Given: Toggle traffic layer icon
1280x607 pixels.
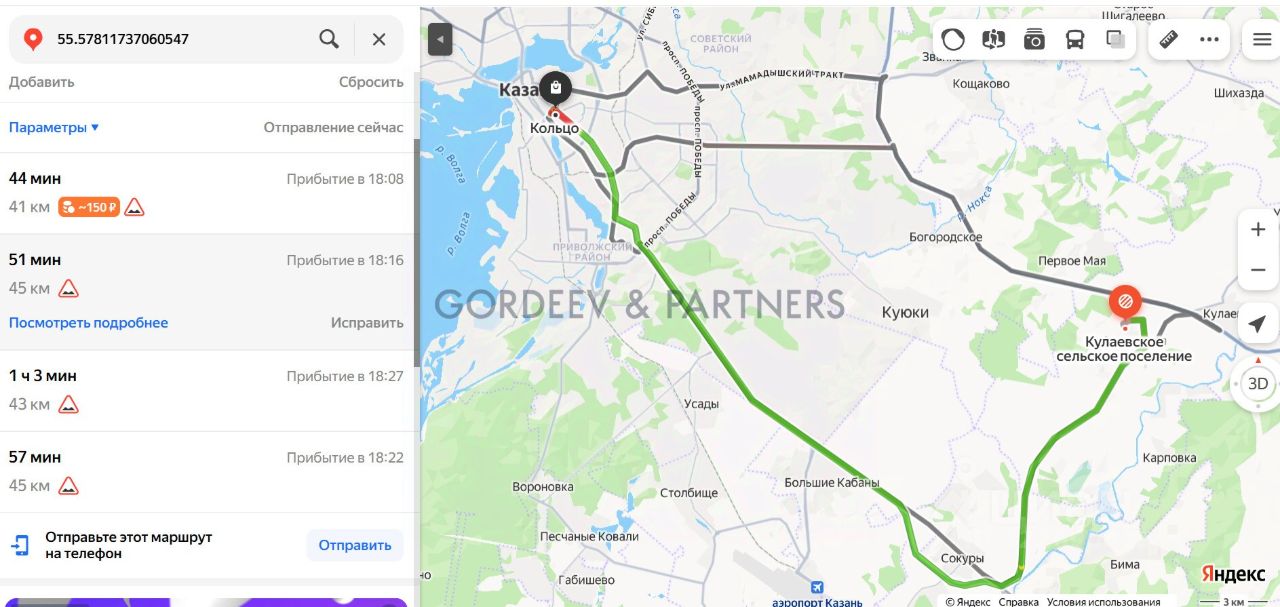Looking at the screenshot, I should click(953, 40).
